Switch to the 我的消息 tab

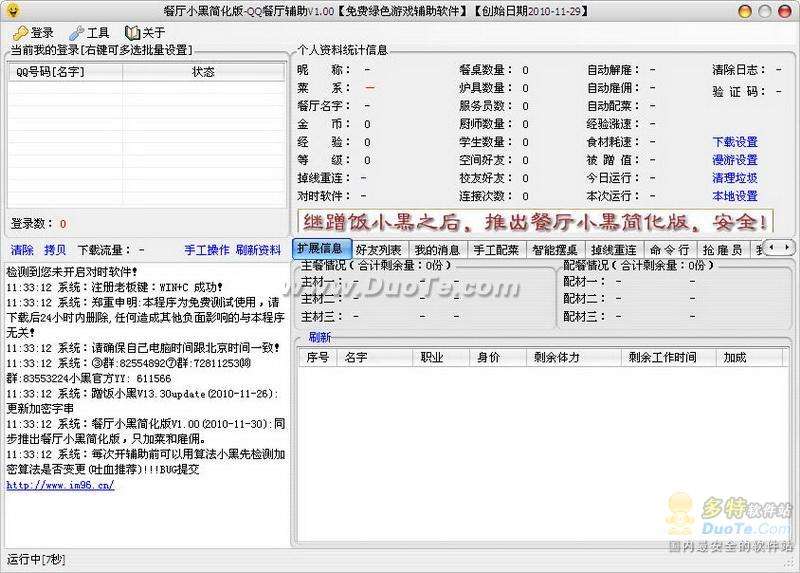pyautogui.click(x=437, y=250)
